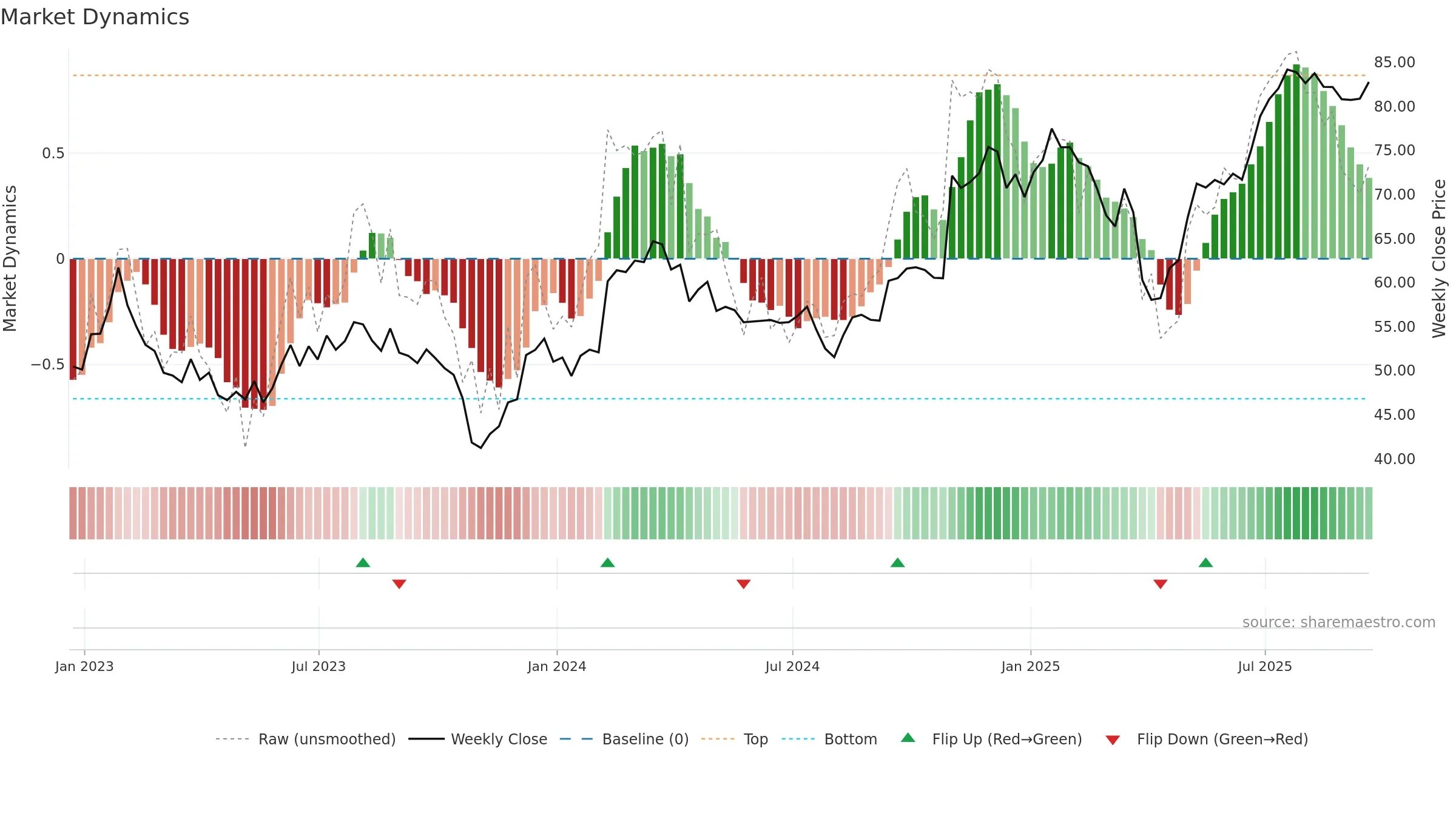Click the 'Jan 2023' x-axis label
The height and width of the screenshot is (819, 1456).
(x=84, y=666)
